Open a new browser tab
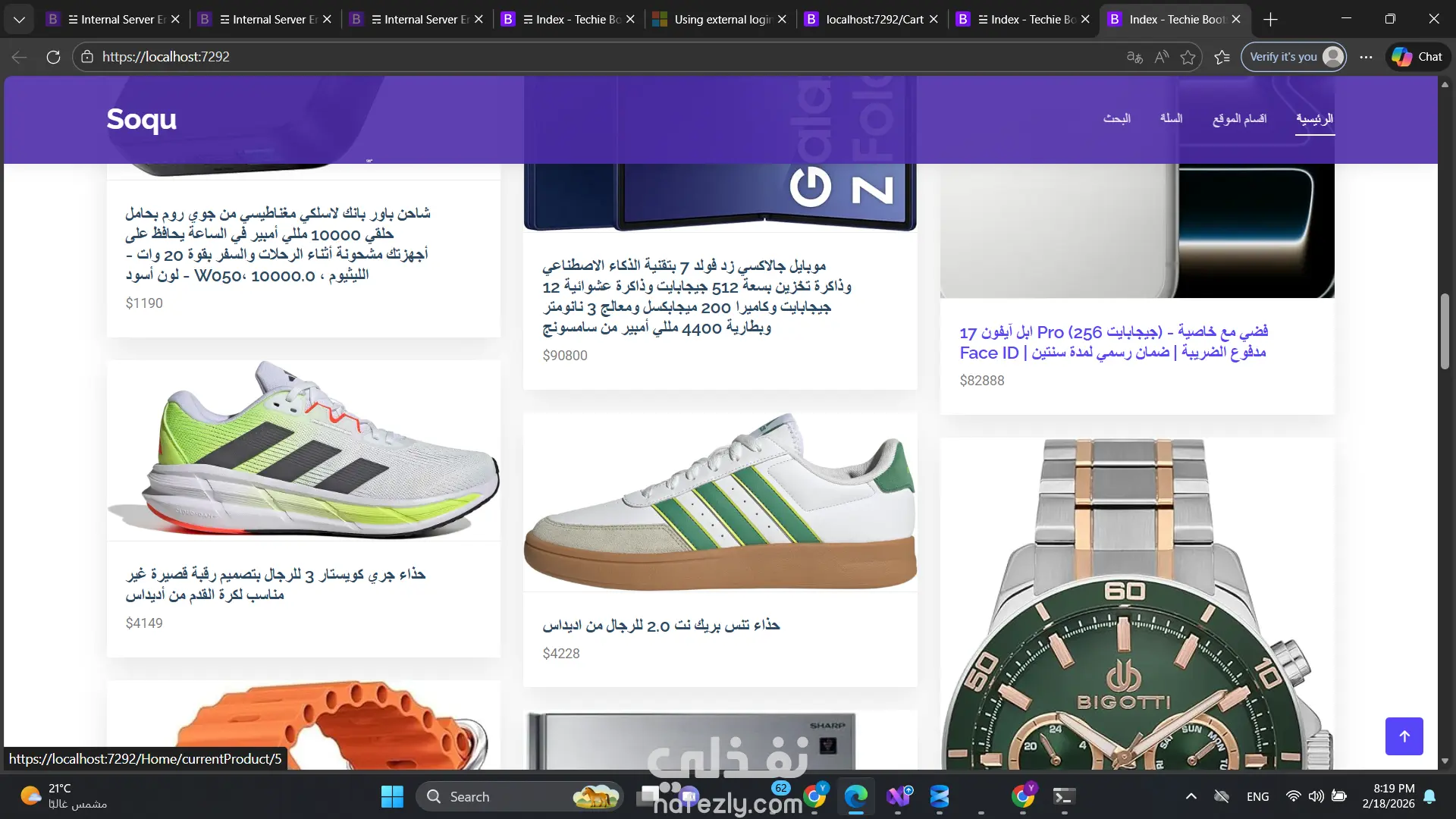 pyautogui.click(x=1271, y=20)
